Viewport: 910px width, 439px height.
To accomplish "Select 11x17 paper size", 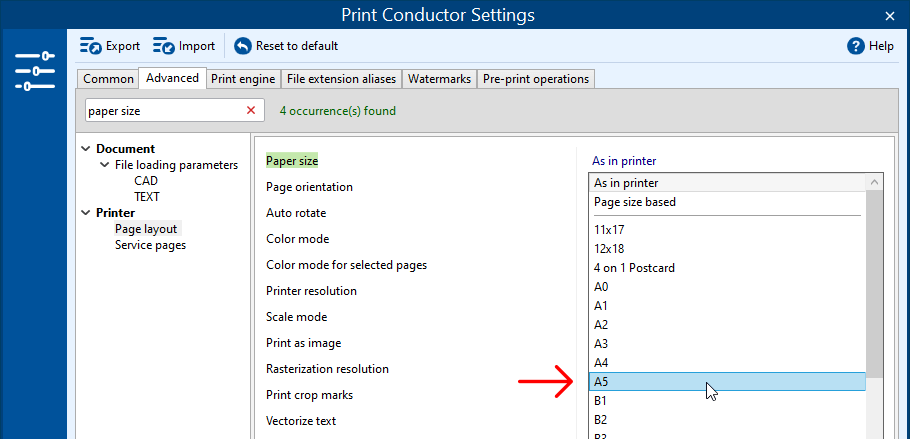I will tap(727, 229).
